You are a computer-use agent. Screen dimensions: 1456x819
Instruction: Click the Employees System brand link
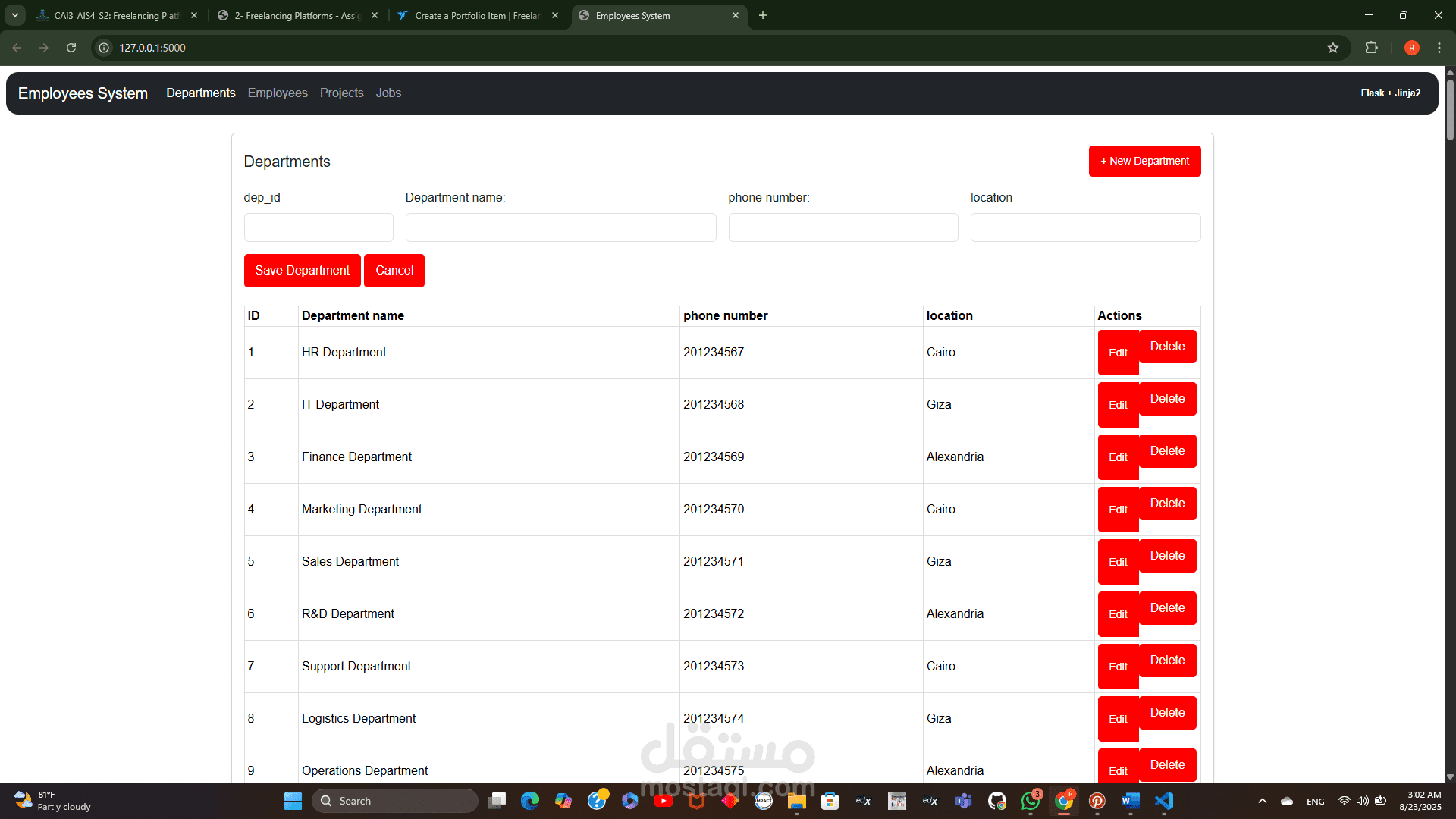click(83, 93)
